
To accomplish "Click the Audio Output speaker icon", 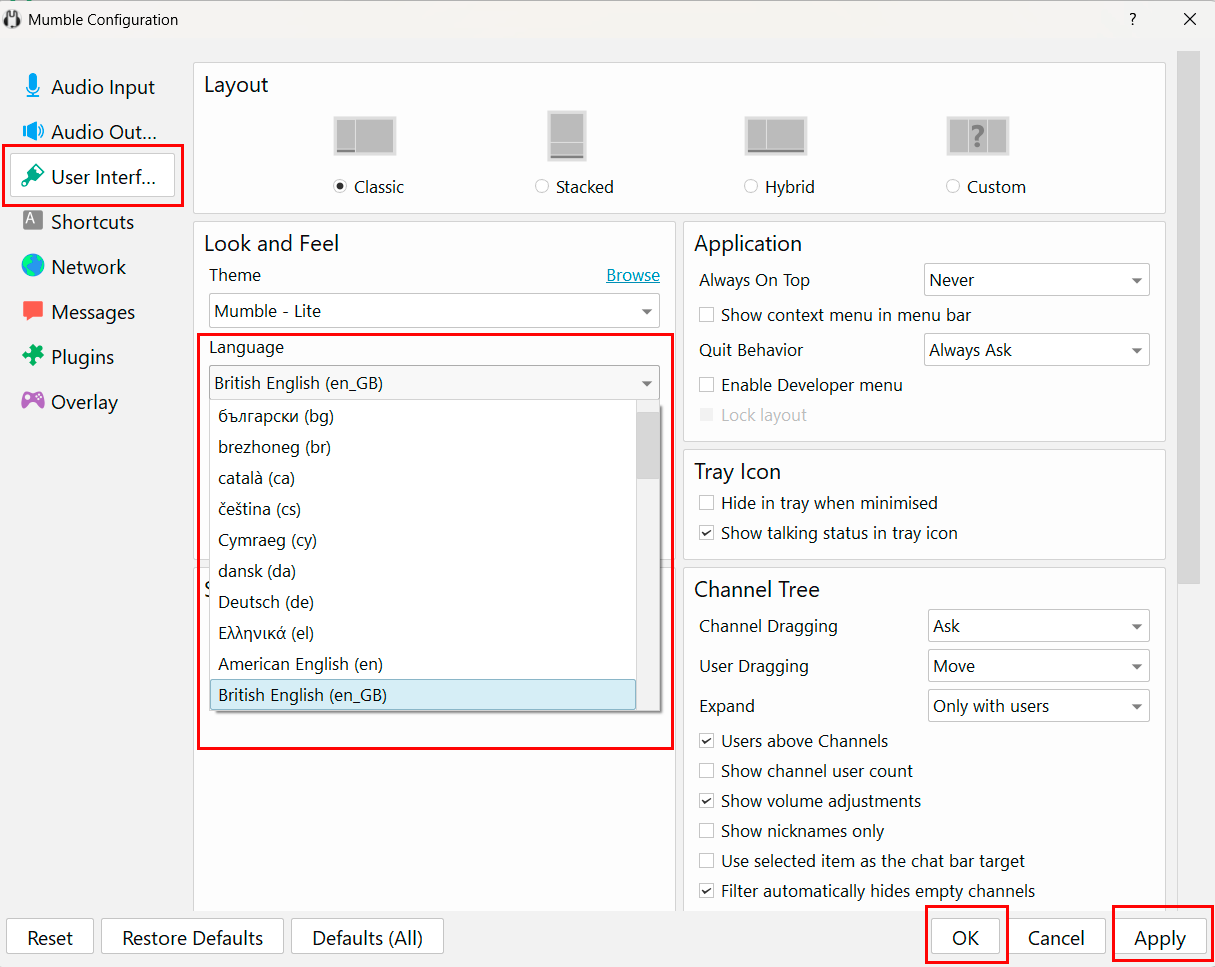I will pos(34,132).
